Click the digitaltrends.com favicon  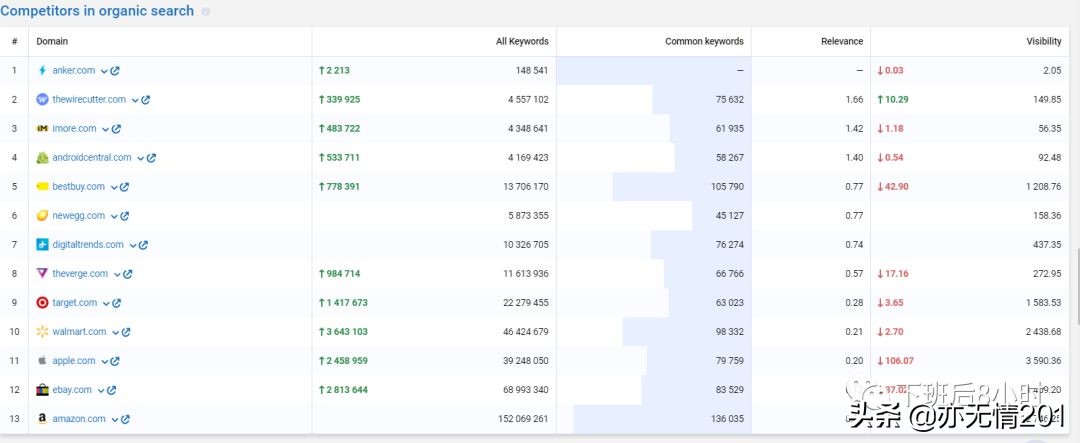click(42, 245)
